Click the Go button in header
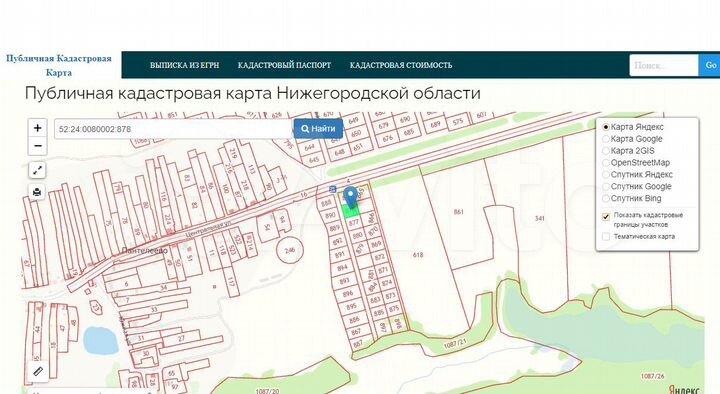Screen dimensions: 720x394 click(x=710, y=65)
